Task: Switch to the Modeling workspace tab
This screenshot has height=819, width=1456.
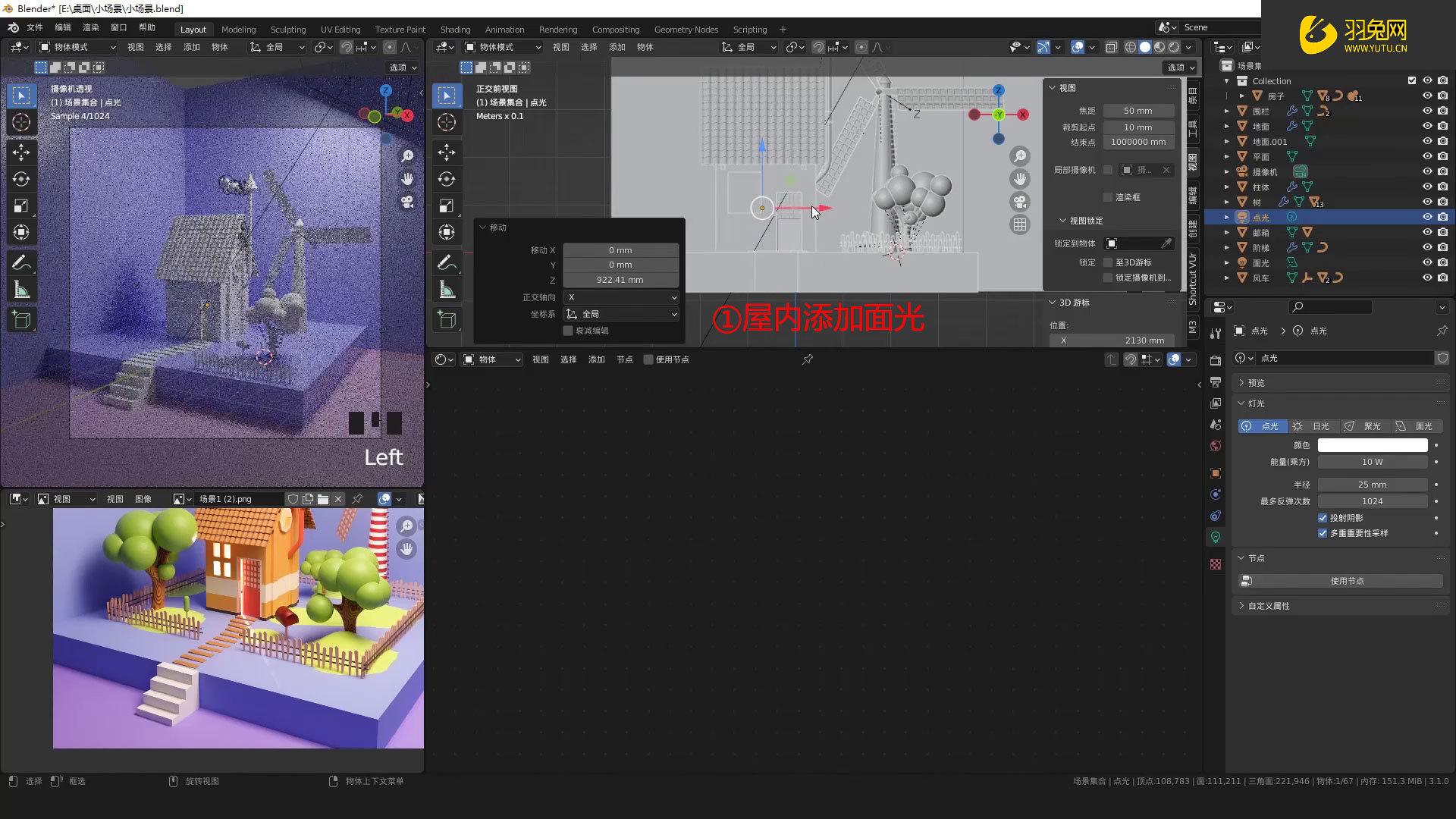Action: (x=238, y=30)
